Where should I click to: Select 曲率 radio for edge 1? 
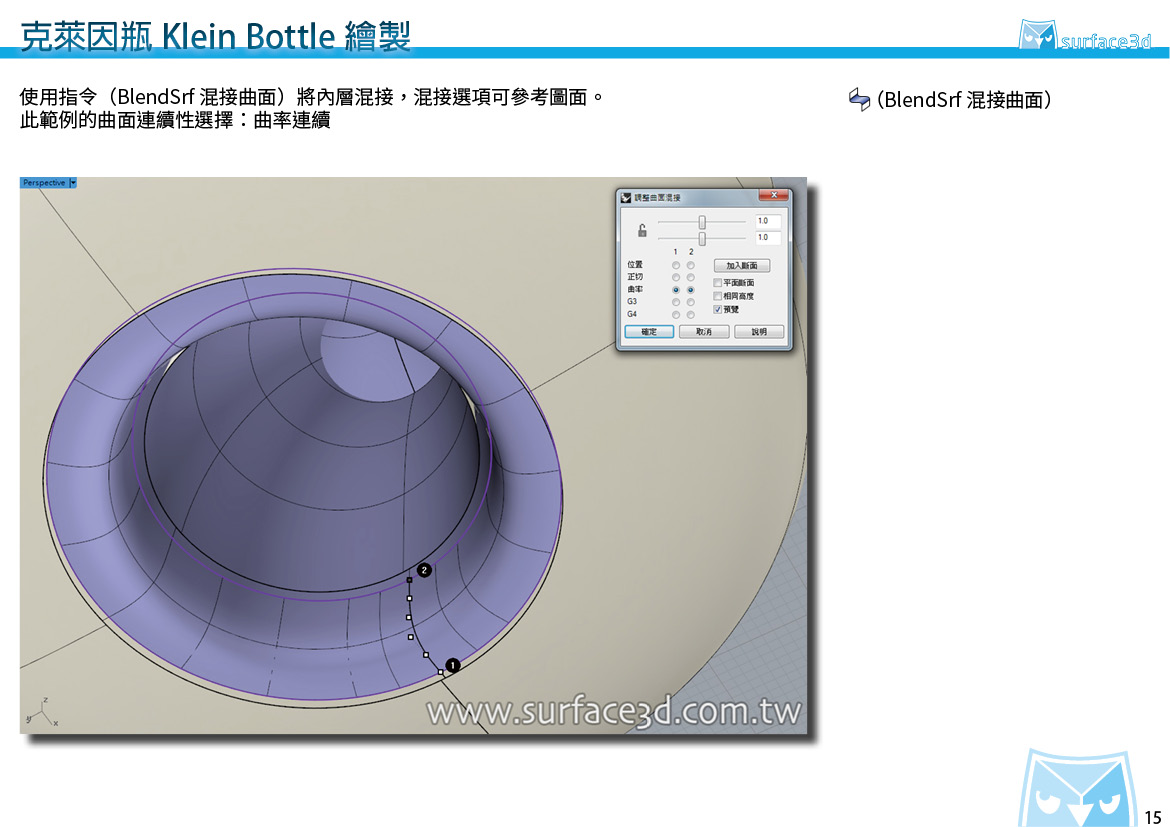[675, 290]
